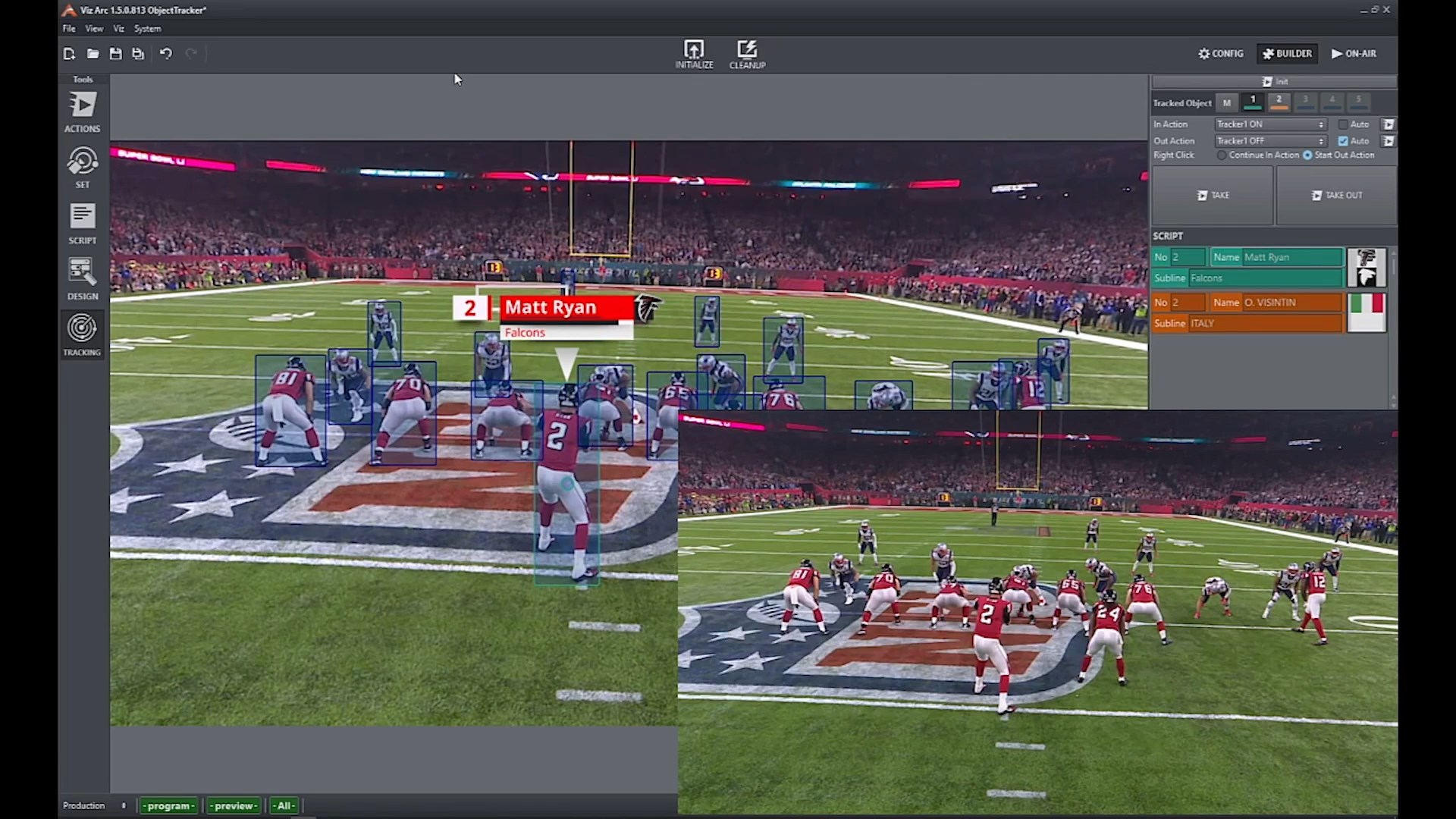
Task: Open the Script tool in the sidebar
Action: click(x=82, y=224)
